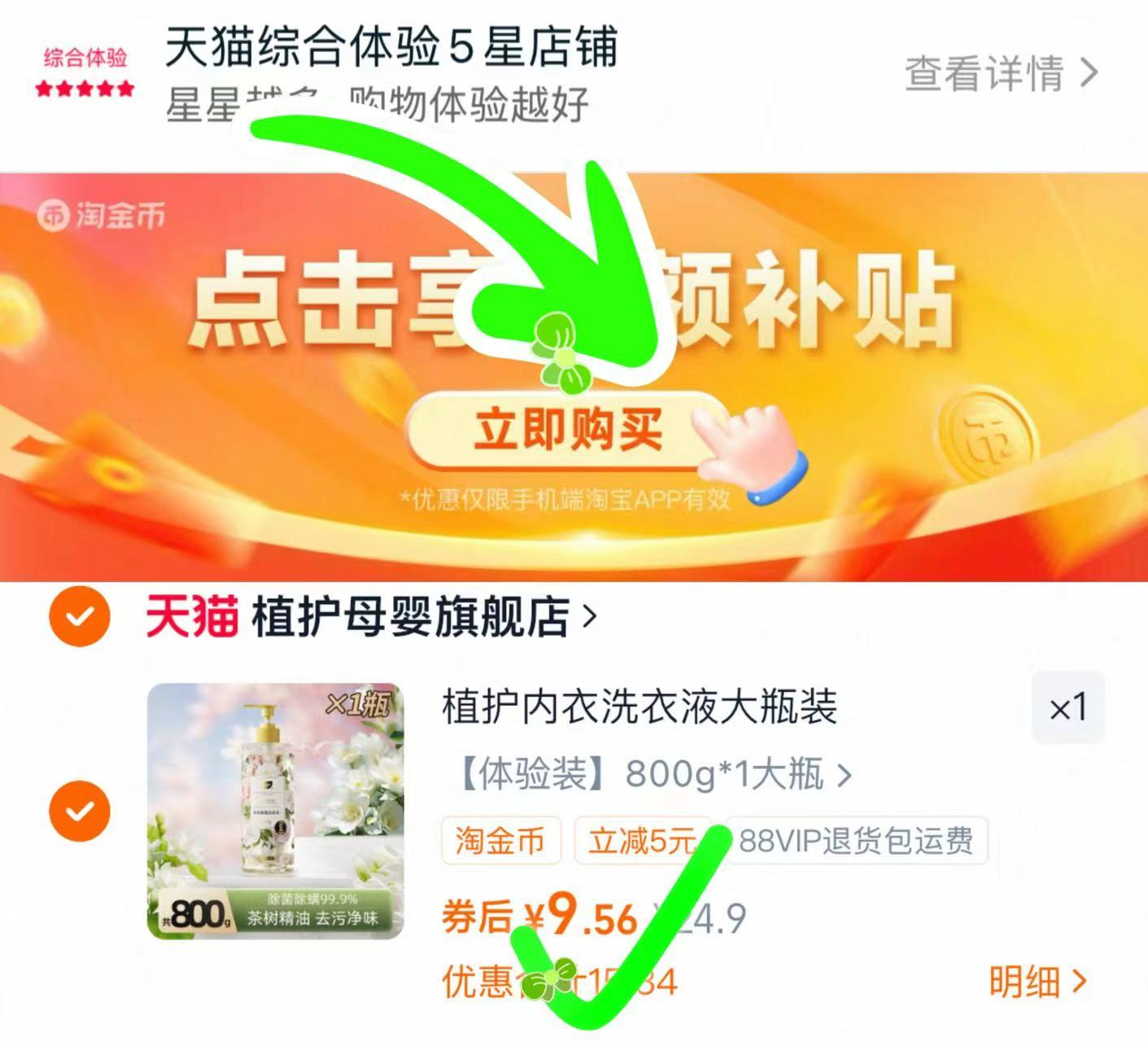Open product title 植护内衣洗衣液大瓶装

point(639,706)
